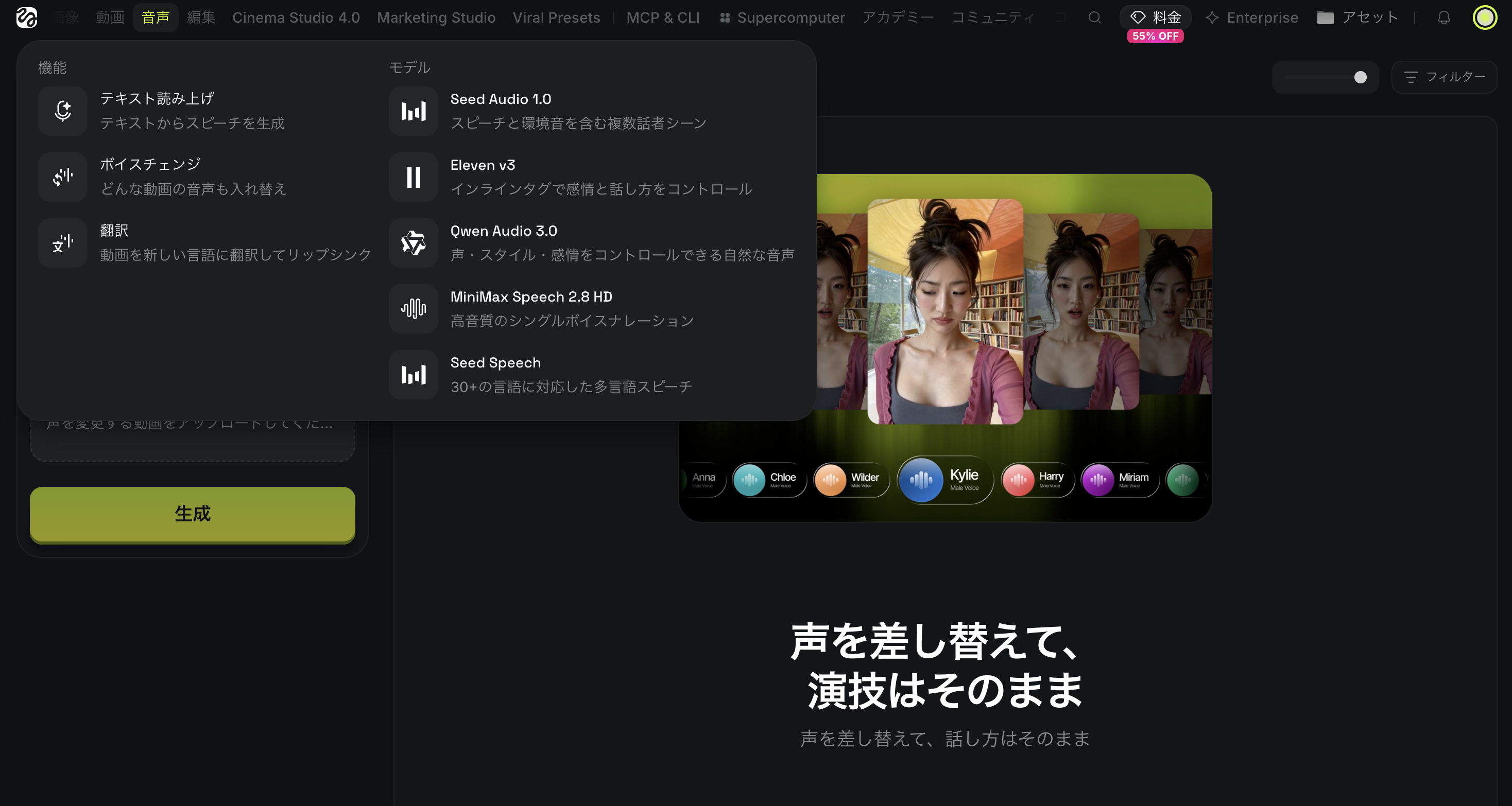Select the Miriam voice bubble
Viewport: 1512px width, 806px height.
pyautogui.click(x=1120, y=480)
